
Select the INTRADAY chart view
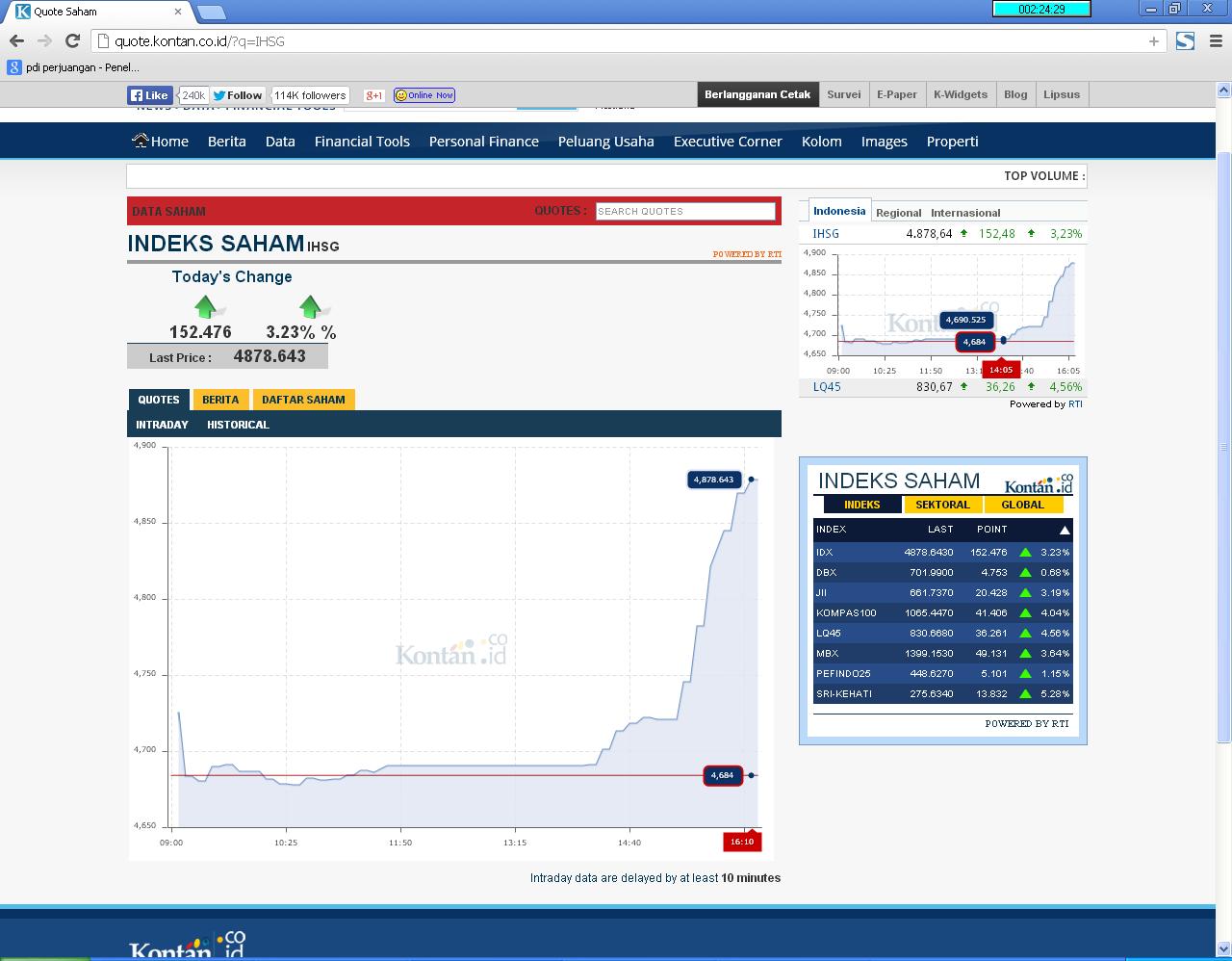coord(162,425)
